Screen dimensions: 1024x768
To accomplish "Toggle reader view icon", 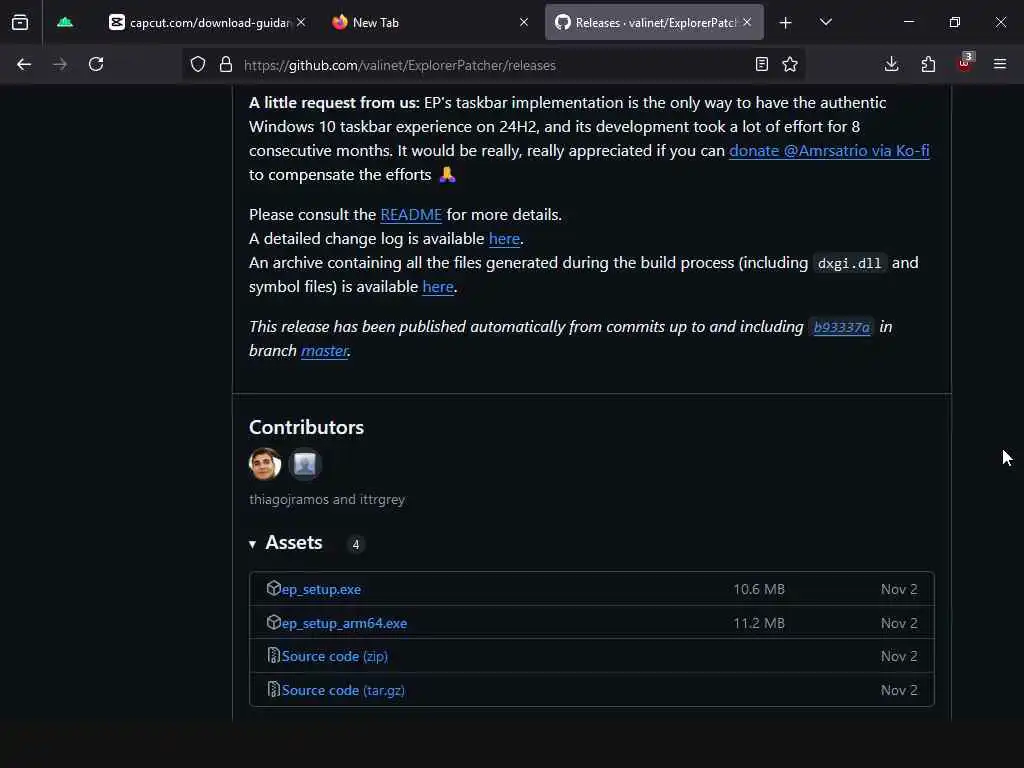I will (761, 64).
